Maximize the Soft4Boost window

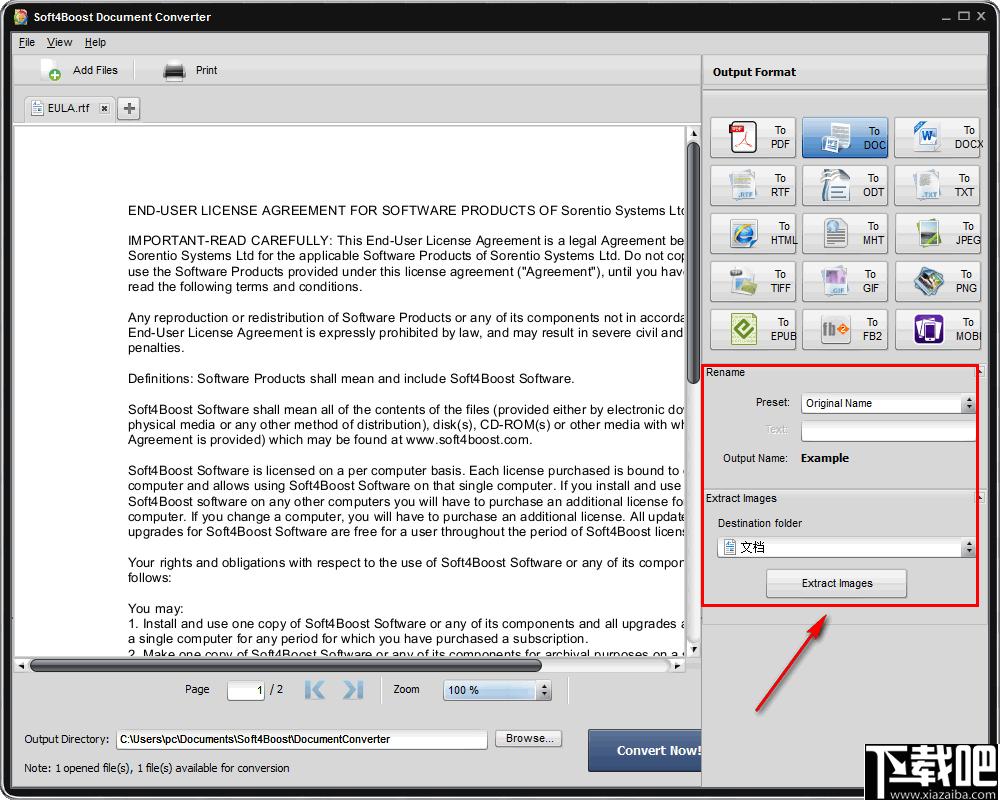[964, 16]
